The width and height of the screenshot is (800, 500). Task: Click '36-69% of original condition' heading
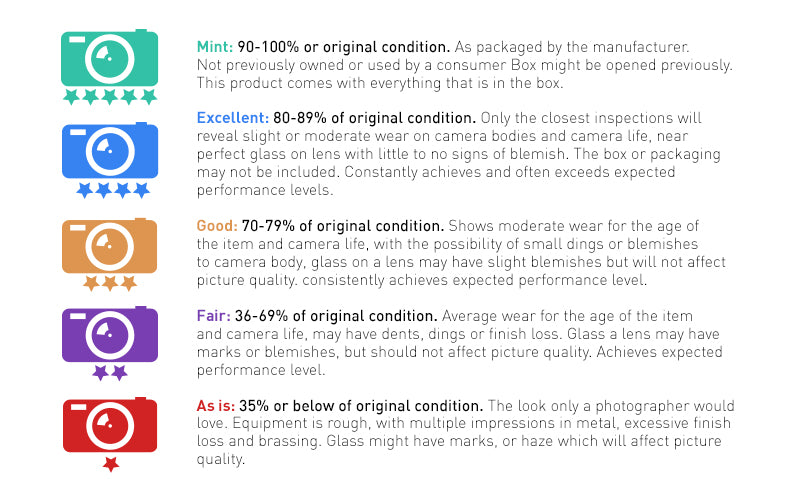(336, 316)
